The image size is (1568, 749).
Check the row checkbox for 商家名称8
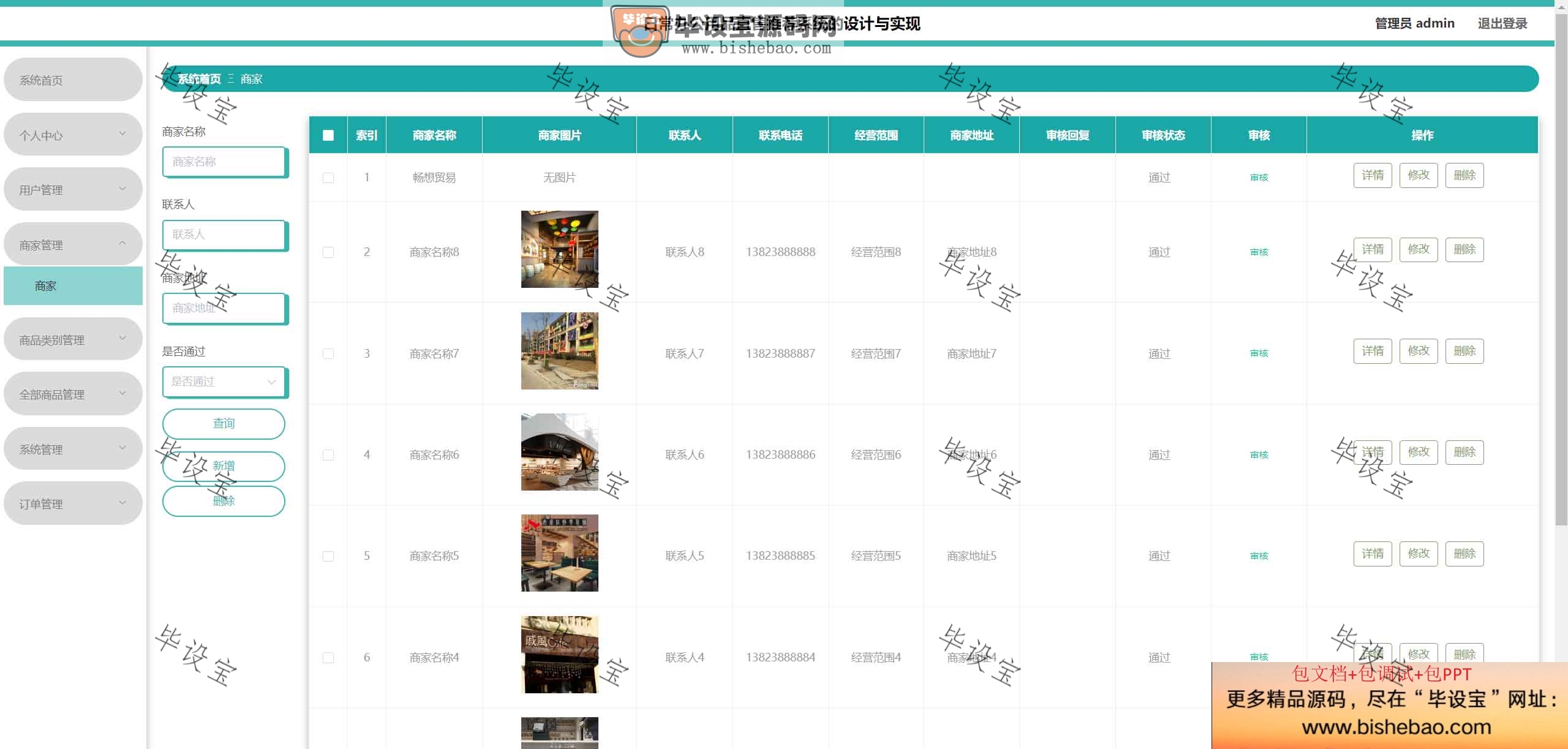(x=328, y=252)
